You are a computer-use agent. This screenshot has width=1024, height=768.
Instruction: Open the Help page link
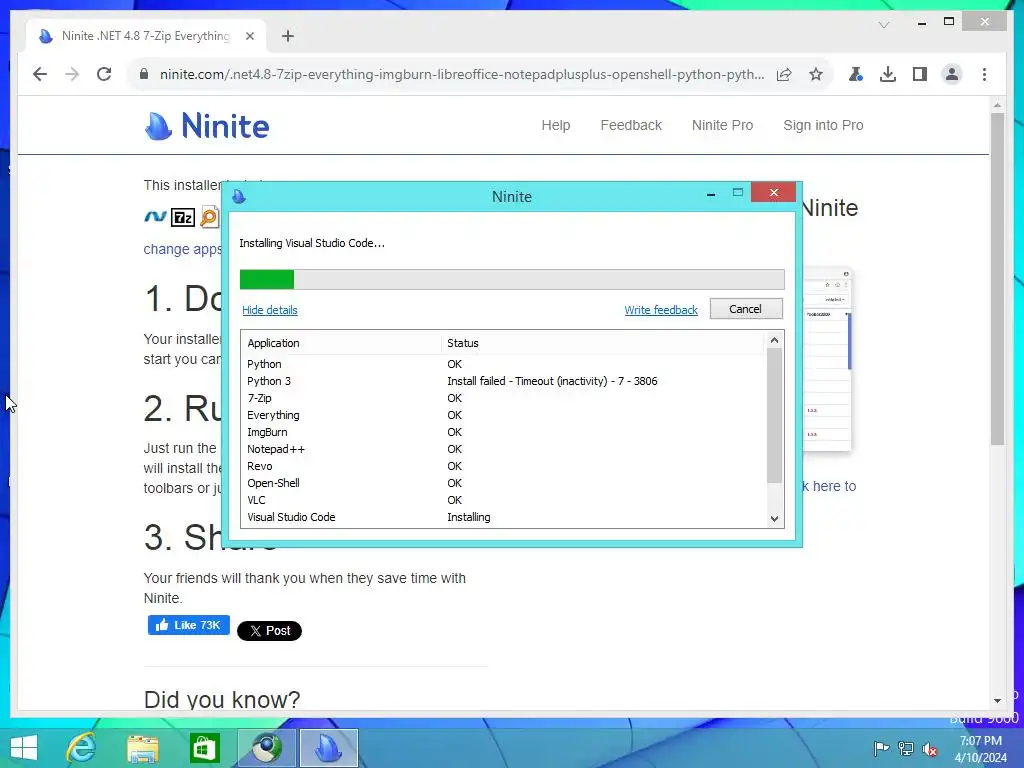[x=556, y=125]
